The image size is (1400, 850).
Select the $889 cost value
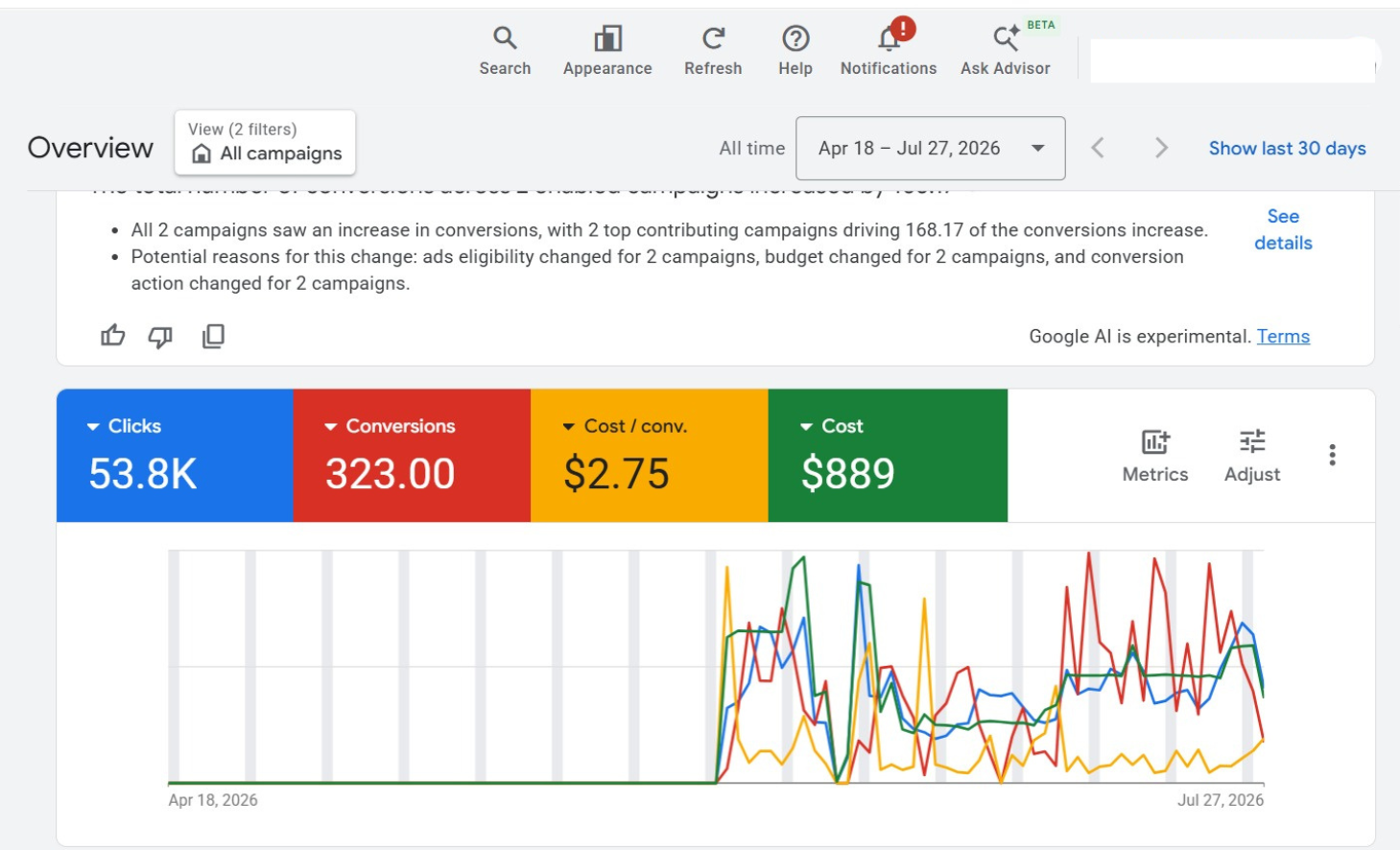click(848, 474)
